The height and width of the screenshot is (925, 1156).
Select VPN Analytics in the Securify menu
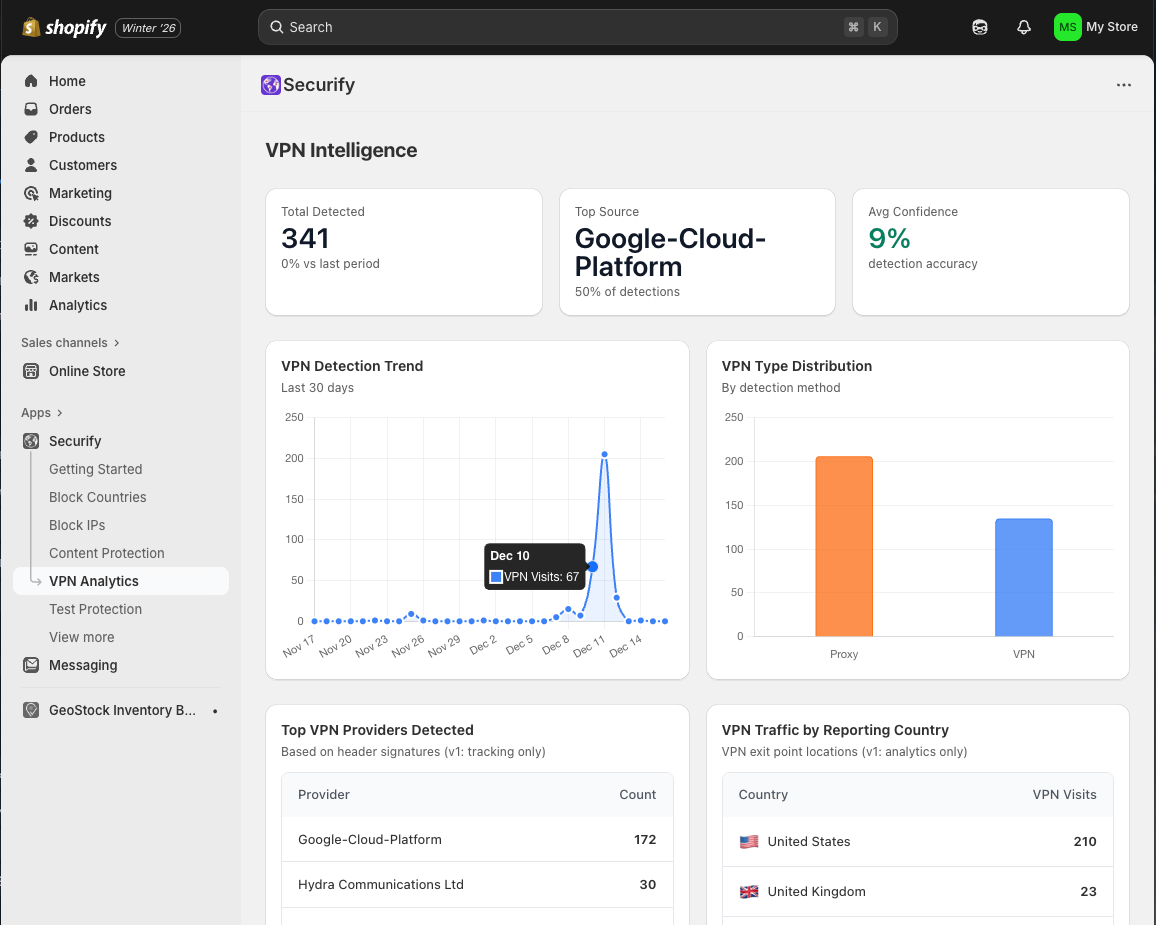[x=94, y=581]
